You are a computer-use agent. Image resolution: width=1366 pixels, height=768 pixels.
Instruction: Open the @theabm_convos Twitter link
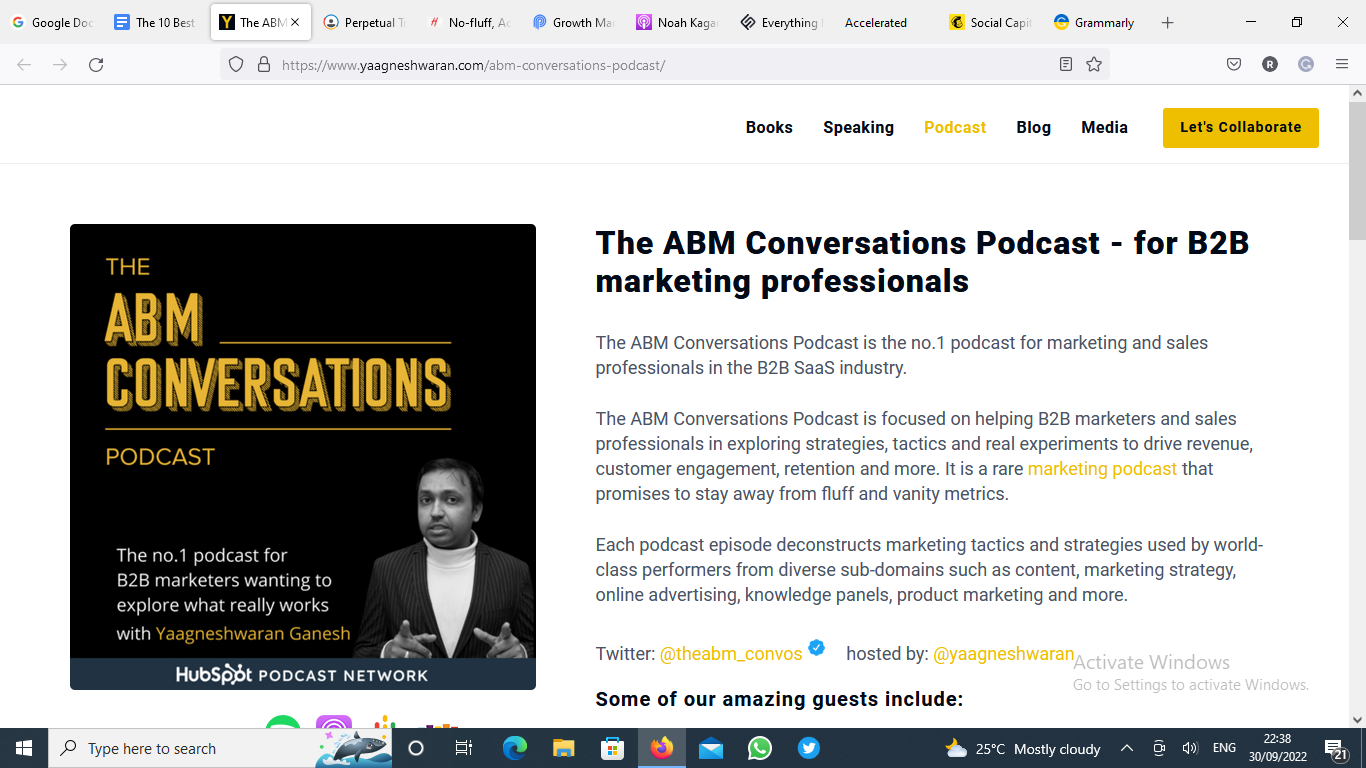point(731,654)
